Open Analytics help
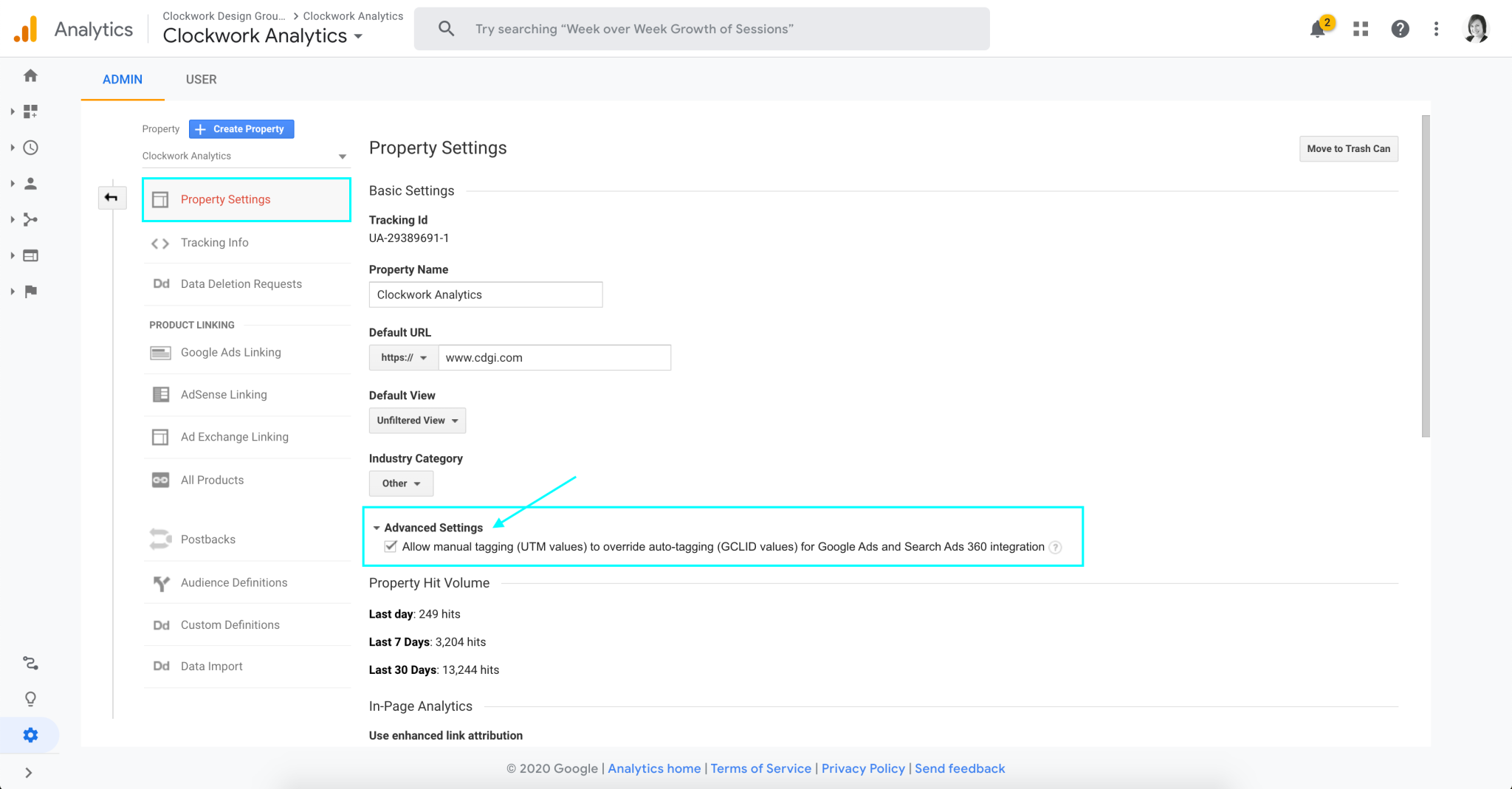Viewport: 1512px width, 789px height. [x=1400, y=29]
